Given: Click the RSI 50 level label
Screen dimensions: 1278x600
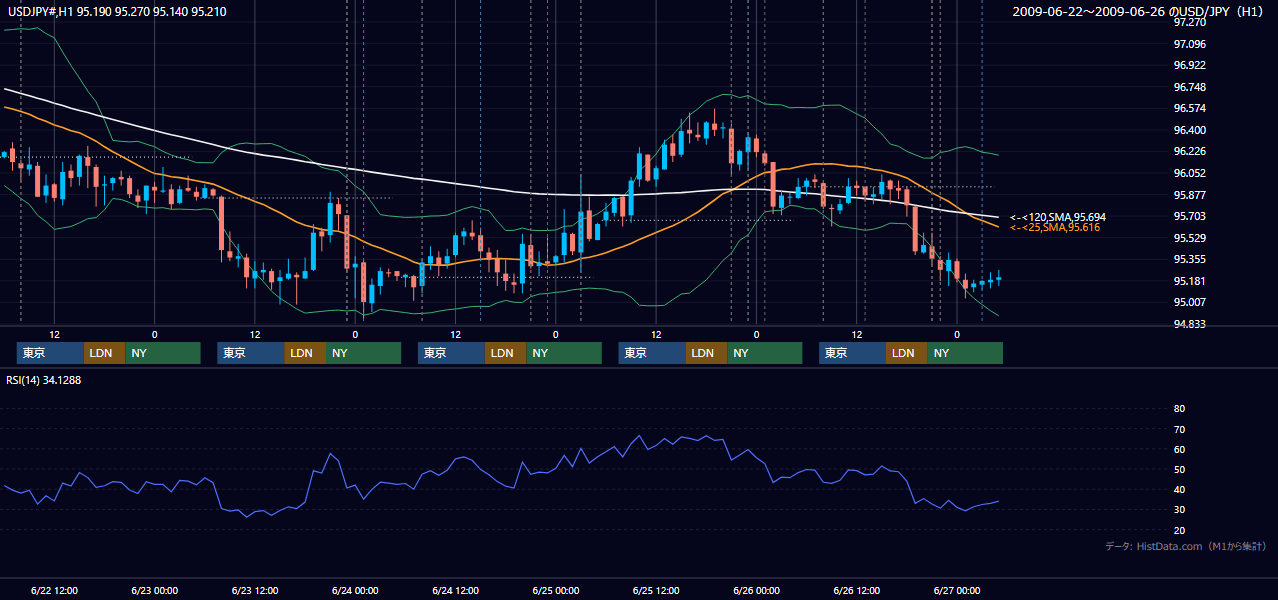Looking at the screenshot, I should [x=1179, y=470].
